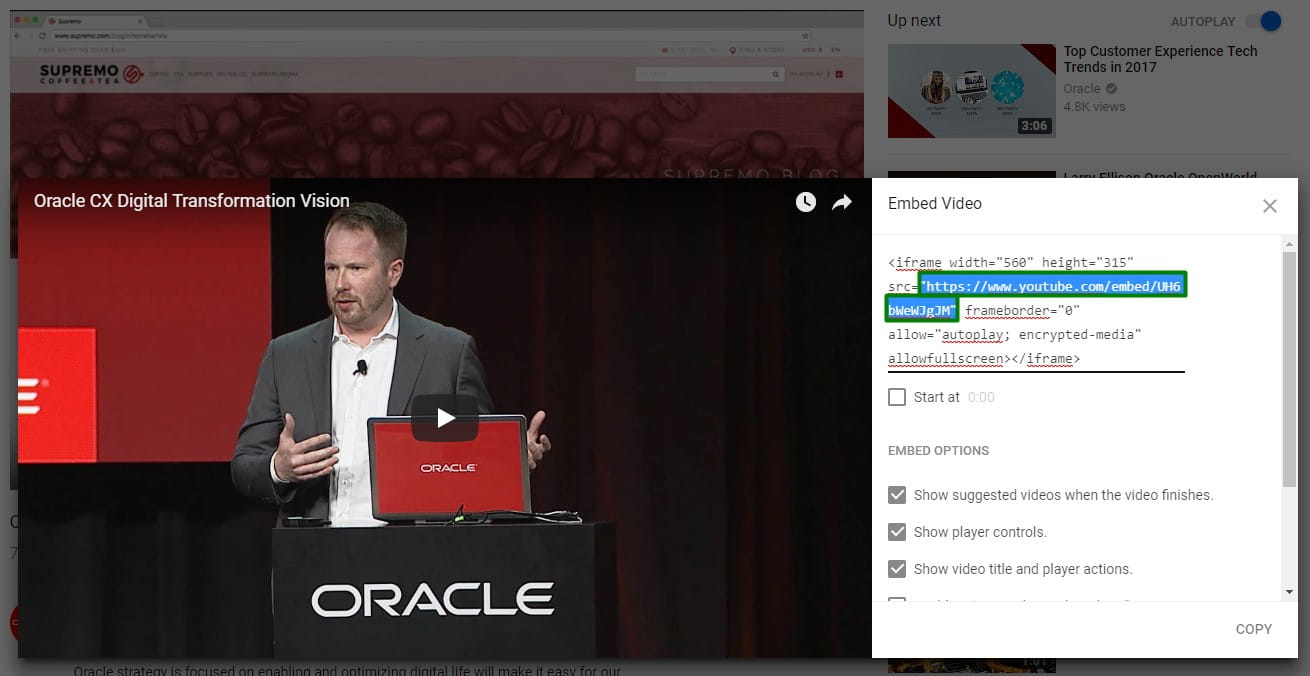Click the "Up next" heading text

(914, 21)
